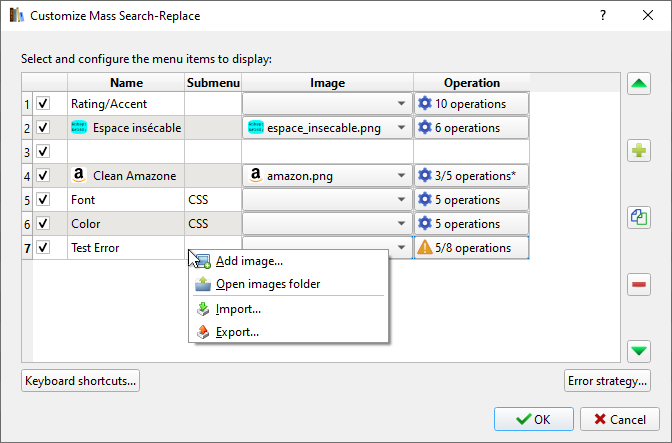The width and height of the screenshot is (672, 443).
Task: Click the Color row name cell
Action: click(x=125, y=224)
